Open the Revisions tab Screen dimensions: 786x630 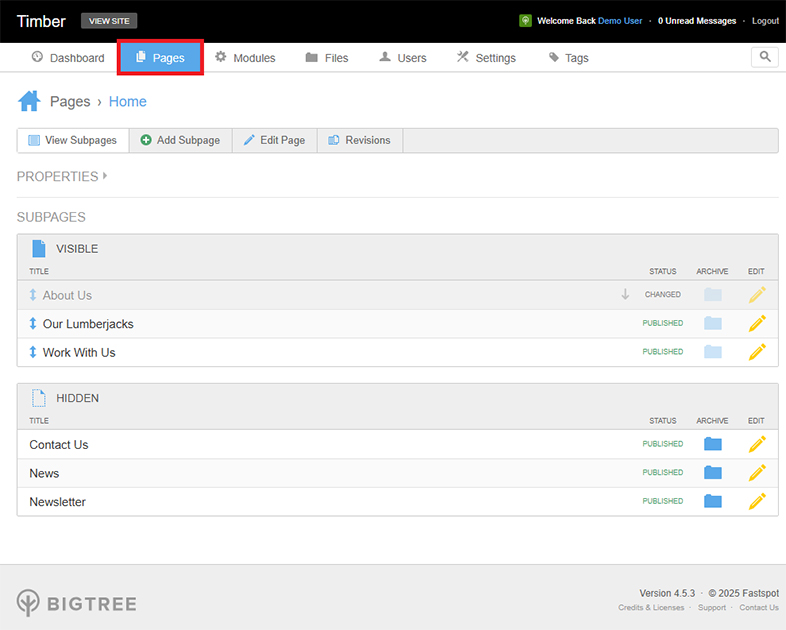[360, 140]
